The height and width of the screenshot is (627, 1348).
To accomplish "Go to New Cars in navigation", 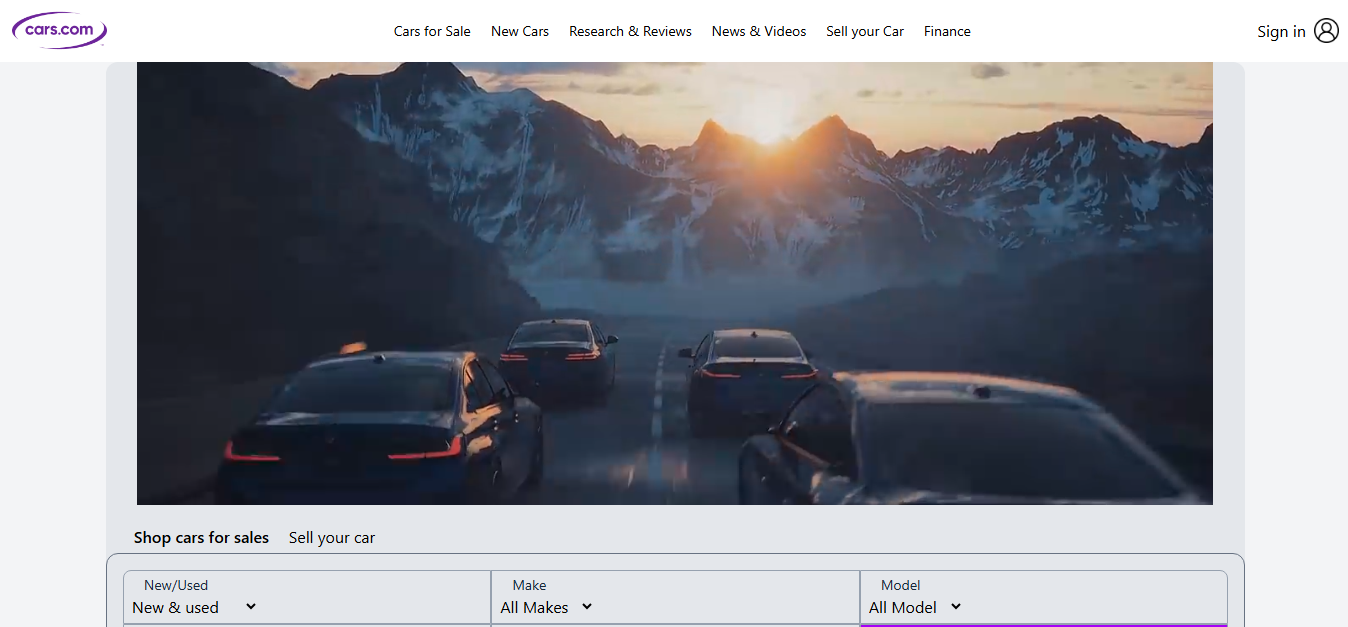I will point(520,31).
